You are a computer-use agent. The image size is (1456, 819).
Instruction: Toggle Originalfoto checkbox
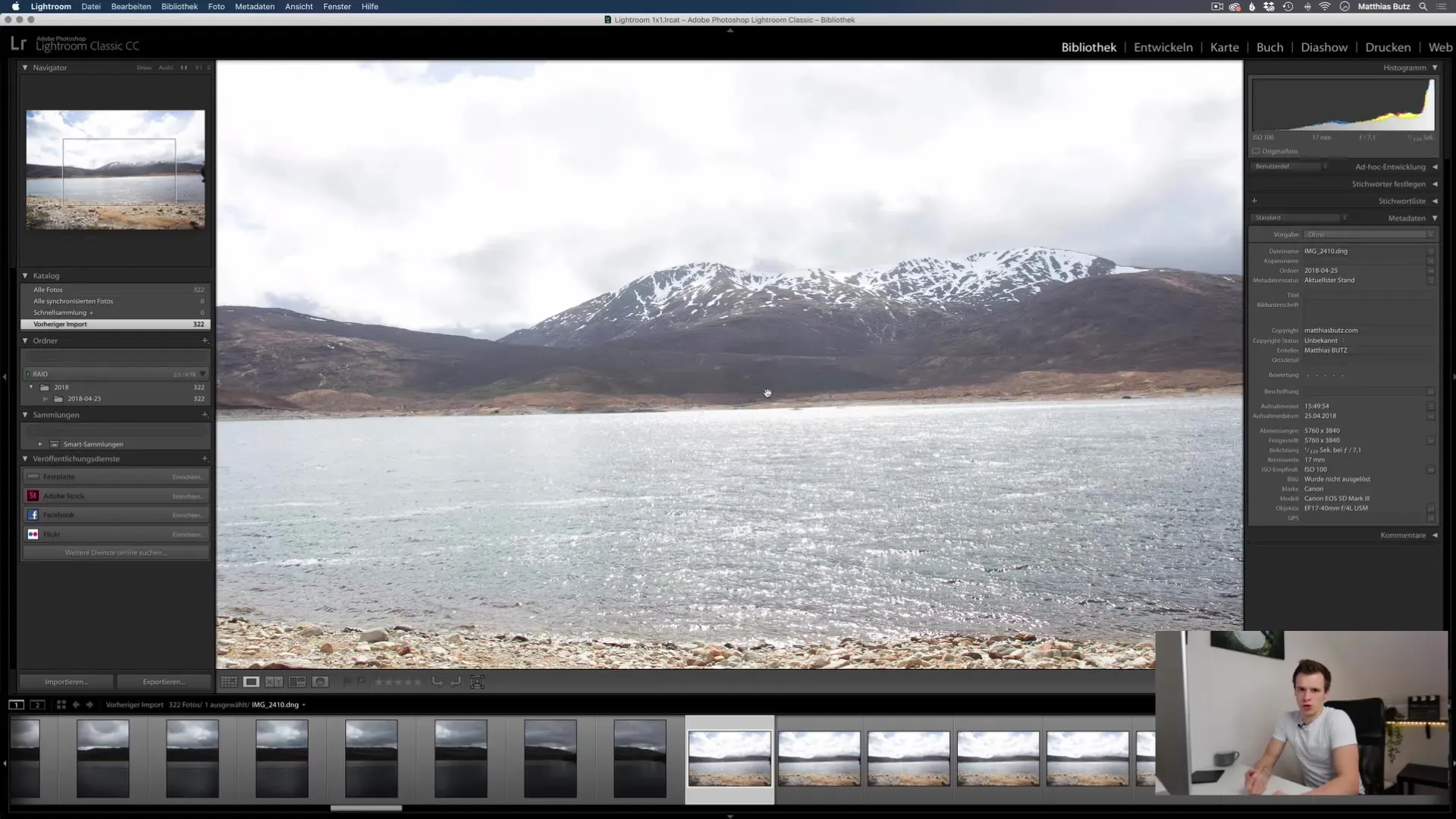point(1256,151)
